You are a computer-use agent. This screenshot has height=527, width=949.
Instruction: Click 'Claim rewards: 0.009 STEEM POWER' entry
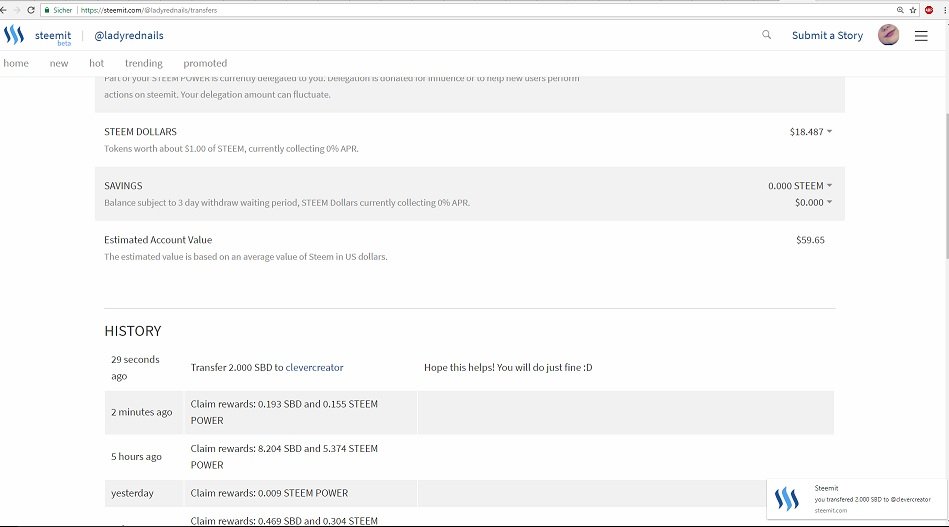point(269,493)
